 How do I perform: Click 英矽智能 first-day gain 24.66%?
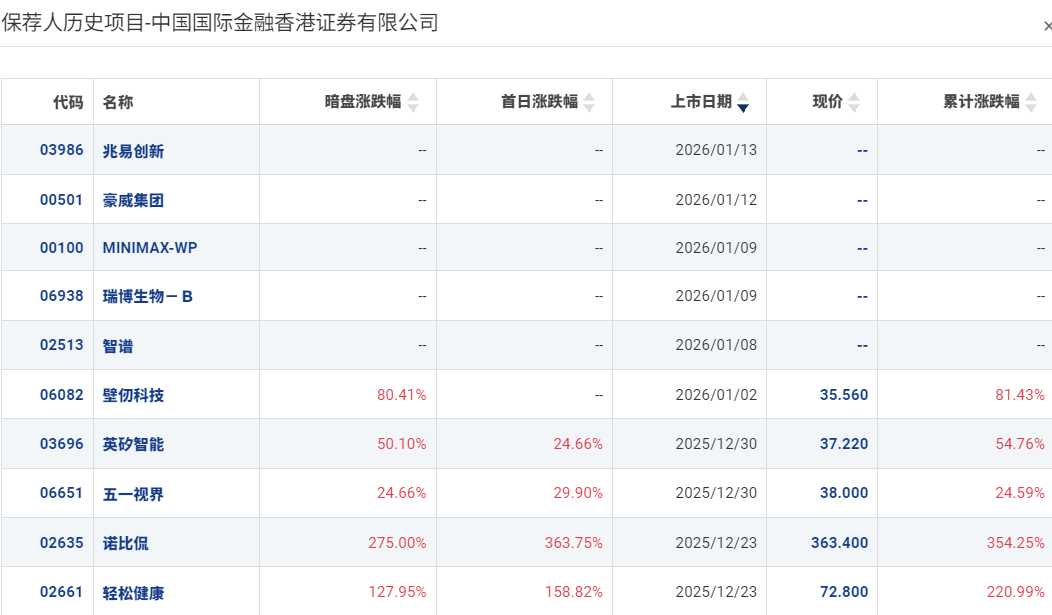pos(578,443)
